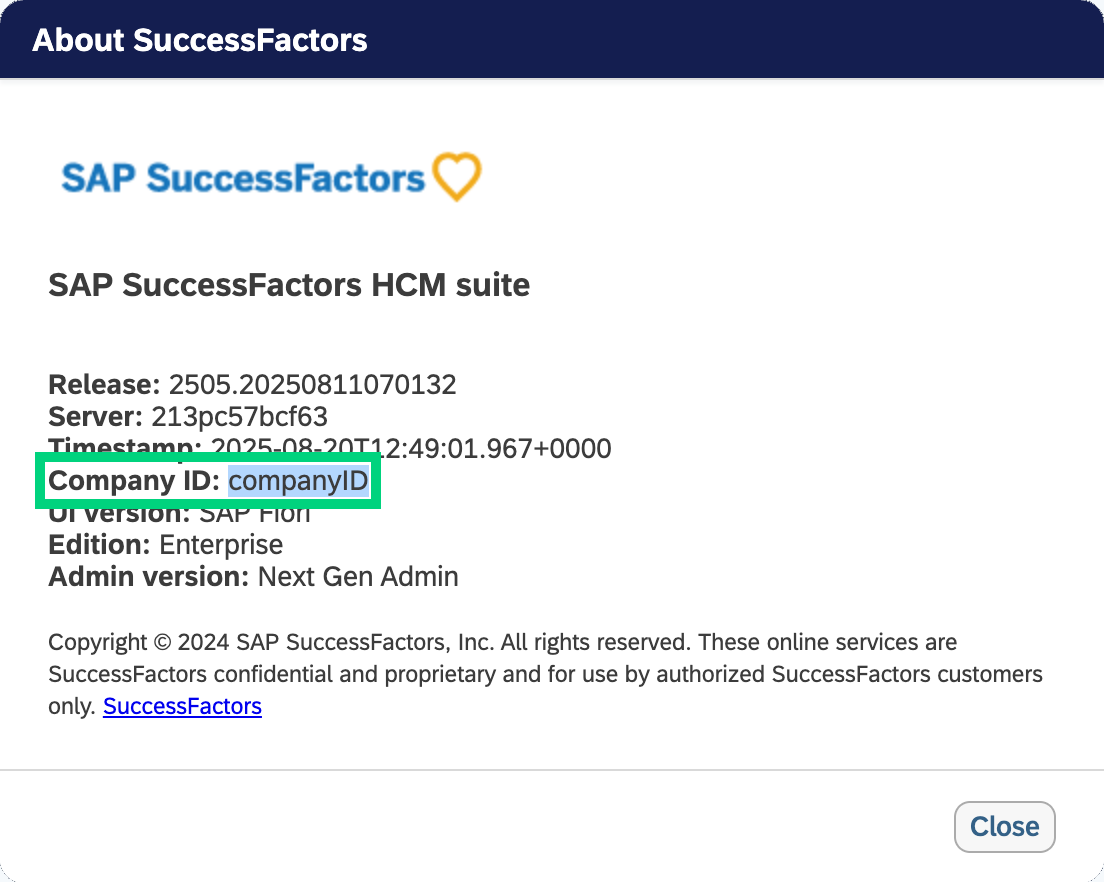
Task: Click the yellow heart logo icon
Action: click(x=457, y=177)
